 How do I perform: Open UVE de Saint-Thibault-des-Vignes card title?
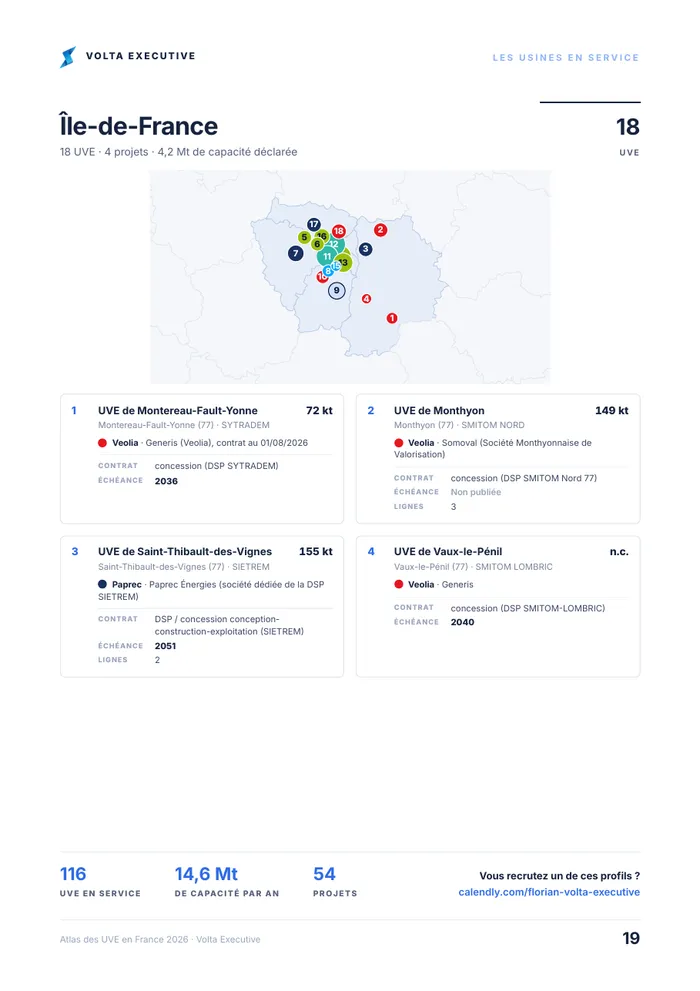coord(185,552)
